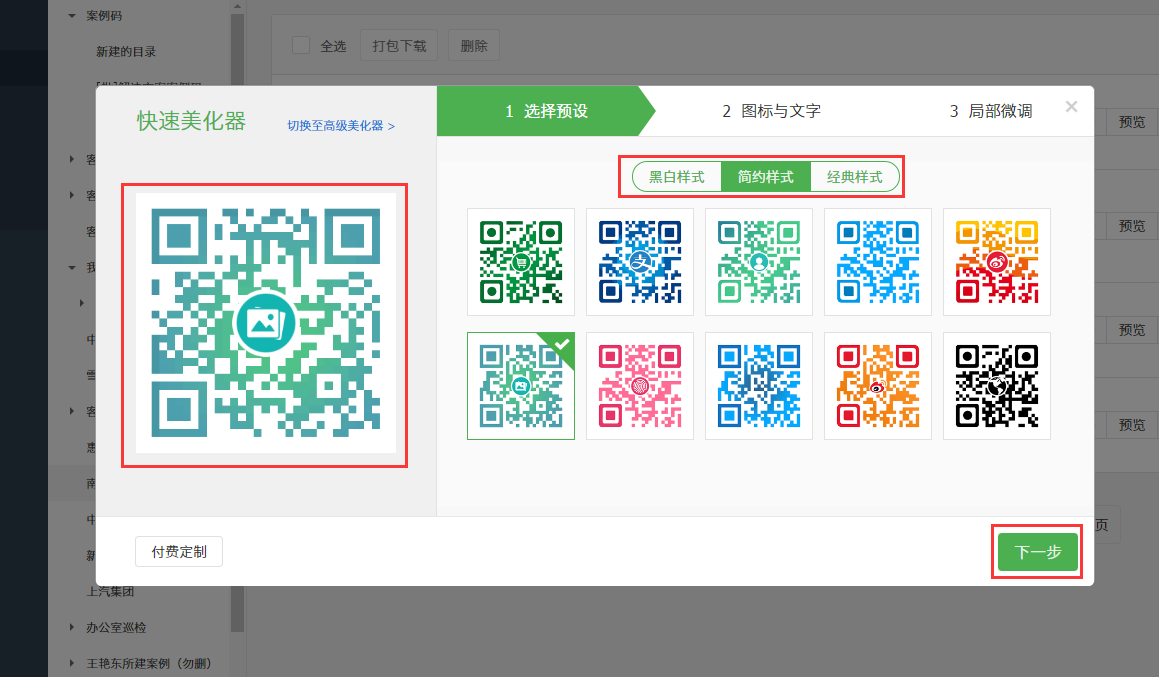This screenshot has width=1159, height=677.
Task: Switch to 经典样式 style option
Action: 855,176
